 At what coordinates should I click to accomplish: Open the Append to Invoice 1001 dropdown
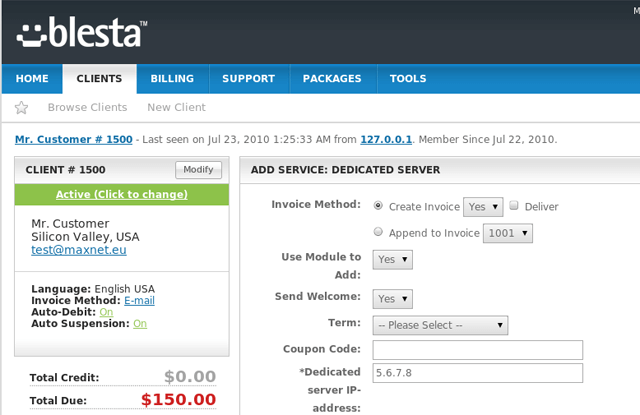[507, 233]
